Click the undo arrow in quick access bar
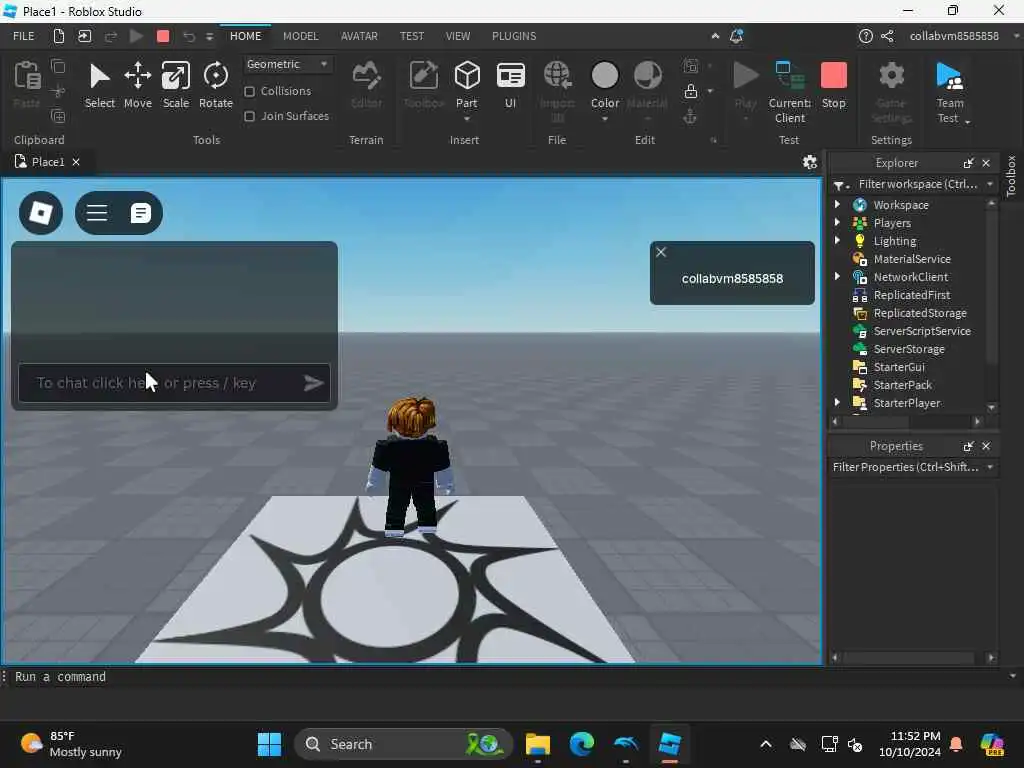1024x768 pixels. point(189,36)
